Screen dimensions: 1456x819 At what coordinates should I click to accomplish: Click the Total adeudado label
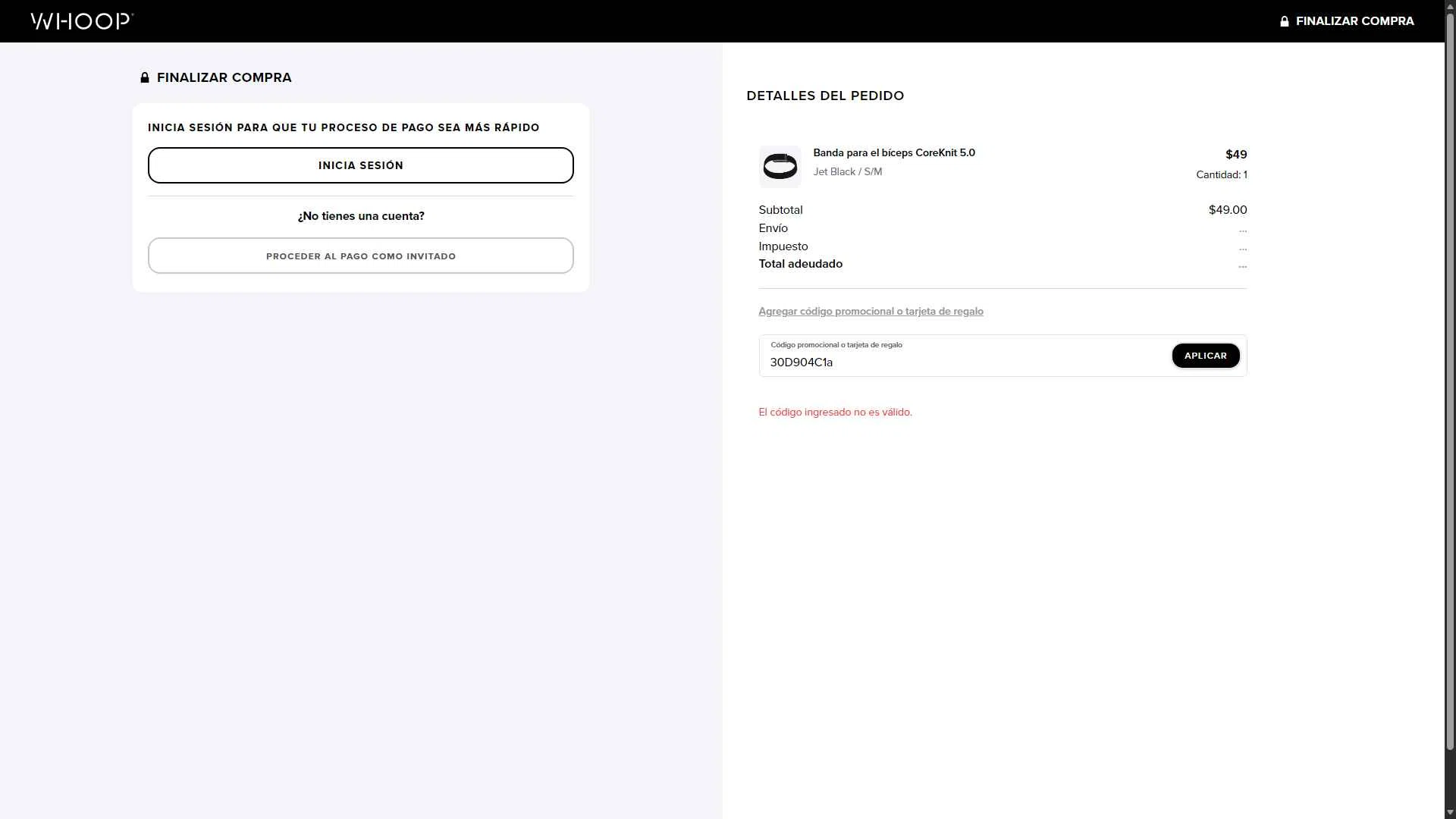[x=800, y=264]
